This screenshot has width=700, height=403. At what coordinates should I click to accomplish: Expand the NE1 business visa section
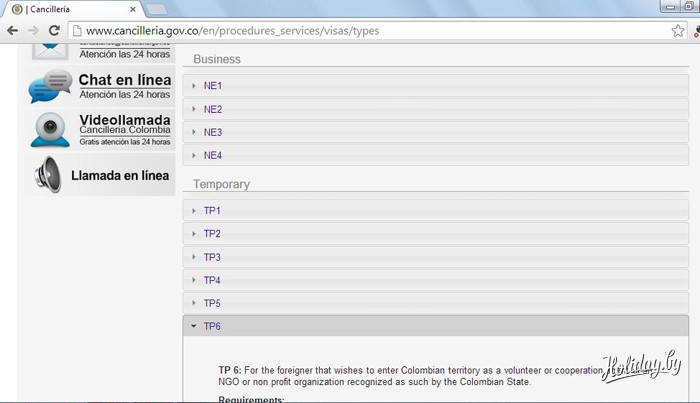[x=212, y=86]
